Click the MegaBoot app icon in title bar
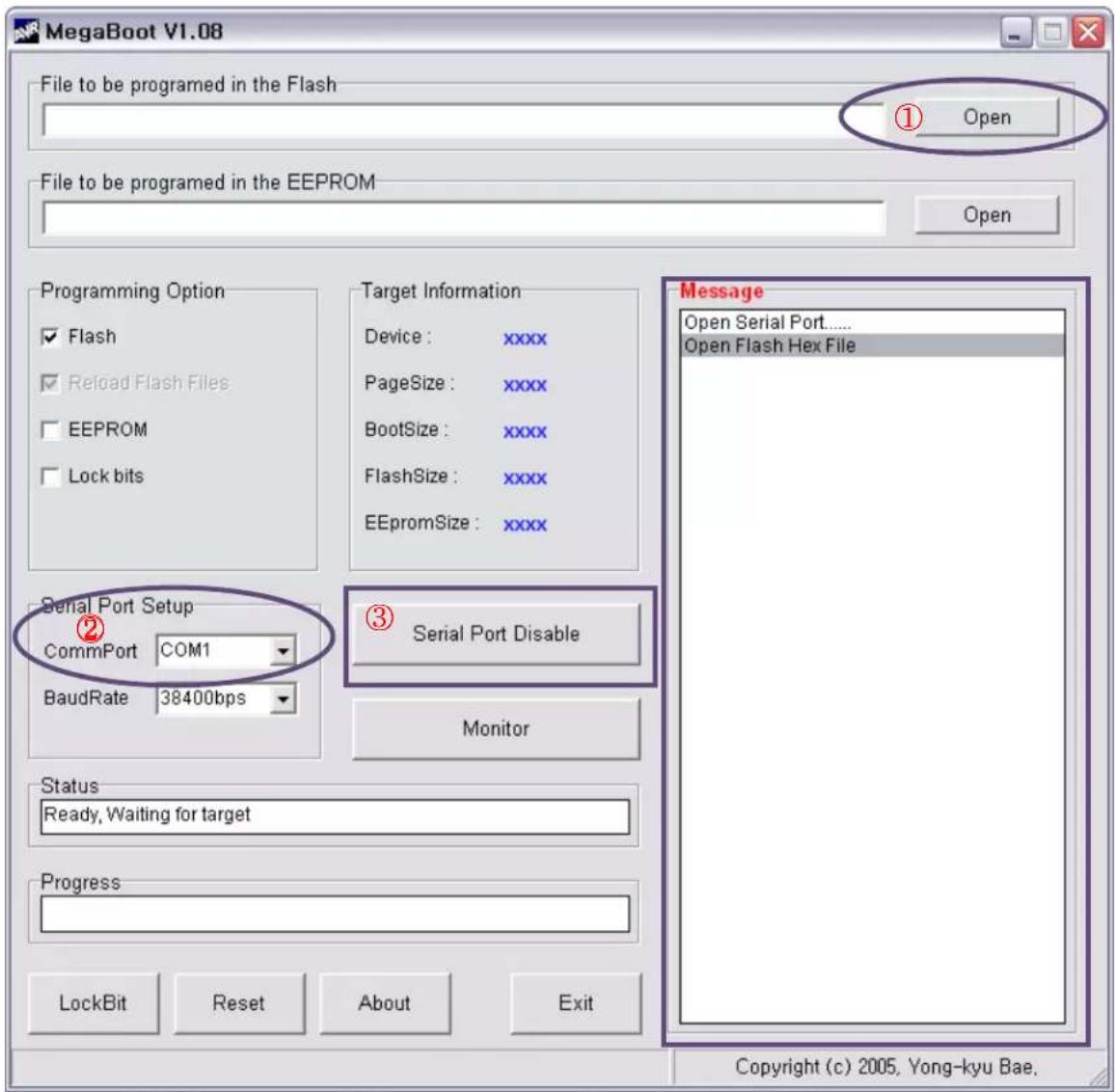1115x1092 pixels. pos(26,31)
